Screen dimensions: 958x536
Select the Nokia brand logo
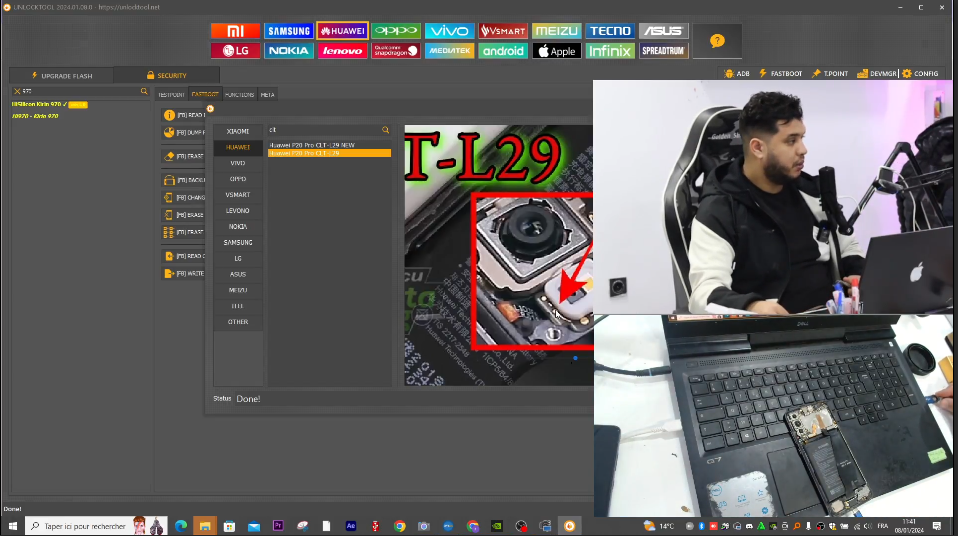288,51
